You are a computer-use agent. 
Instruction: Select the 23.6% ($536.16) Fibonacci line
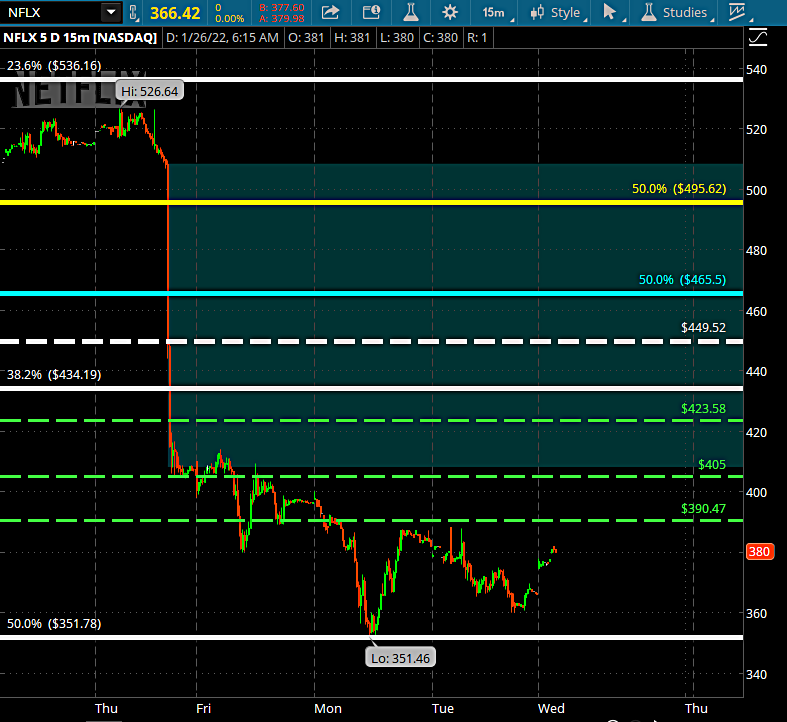(x=371, y=79)
